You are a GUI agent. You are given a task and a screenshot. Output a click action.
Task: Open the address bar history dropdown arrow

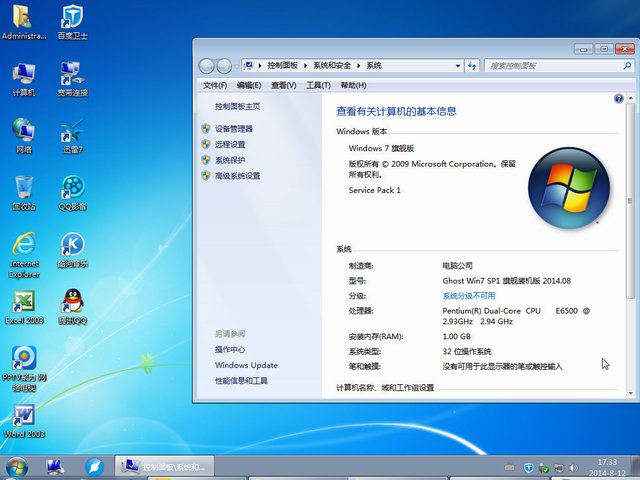tap(458, 66)
